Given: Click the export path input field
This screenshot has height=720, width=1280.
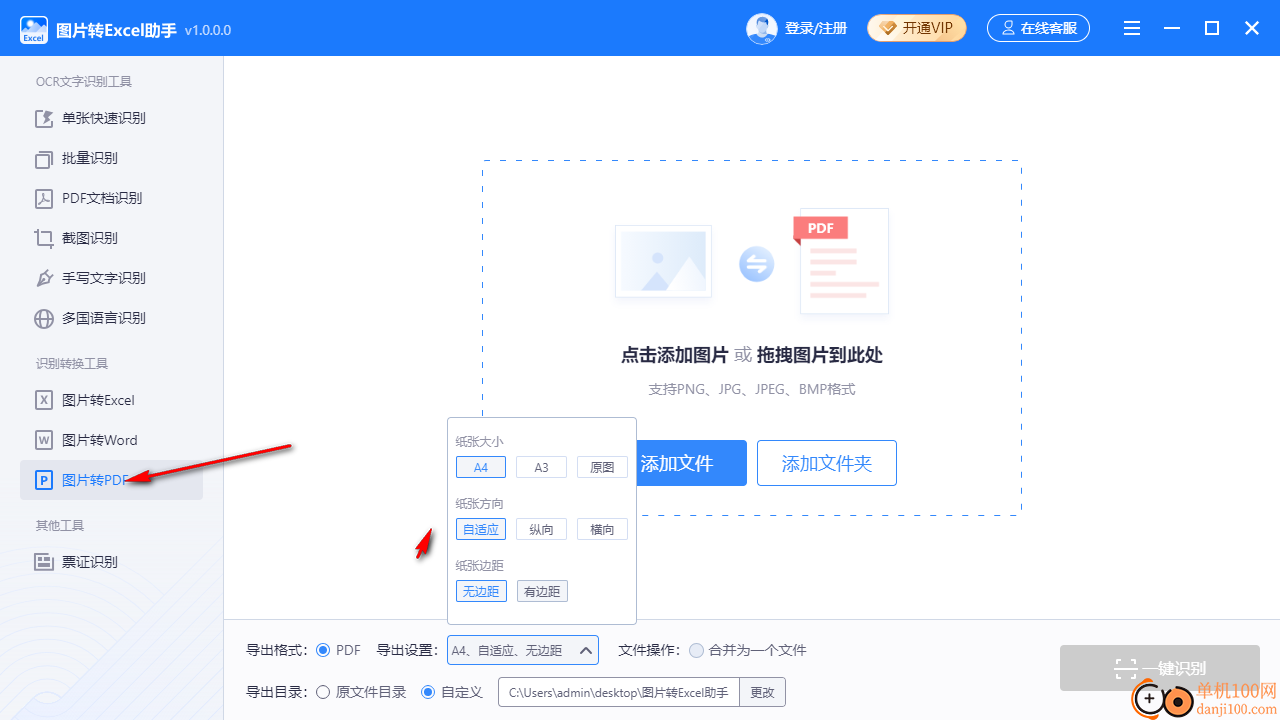Looking at the screenshot, I should (x=619, y=692).
